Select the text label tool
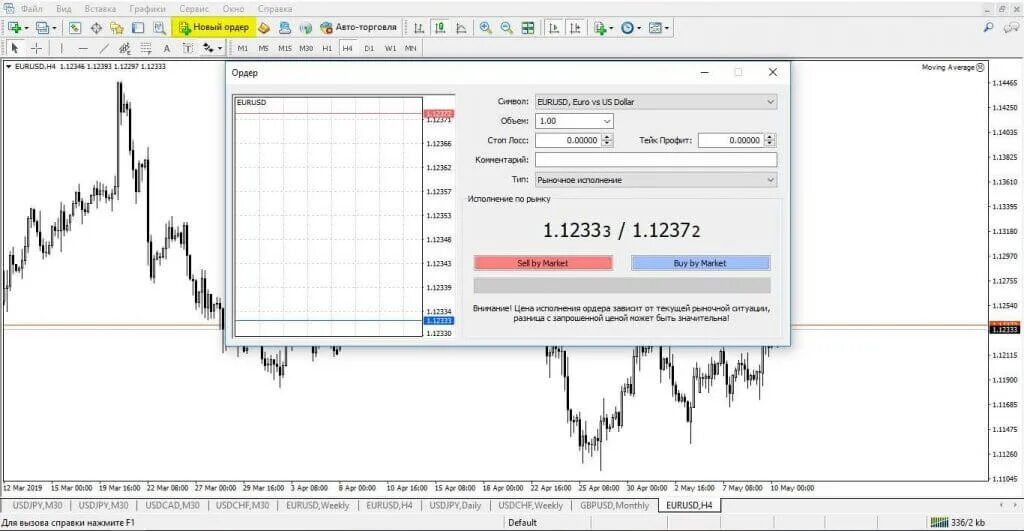 [x=187, y=48]
